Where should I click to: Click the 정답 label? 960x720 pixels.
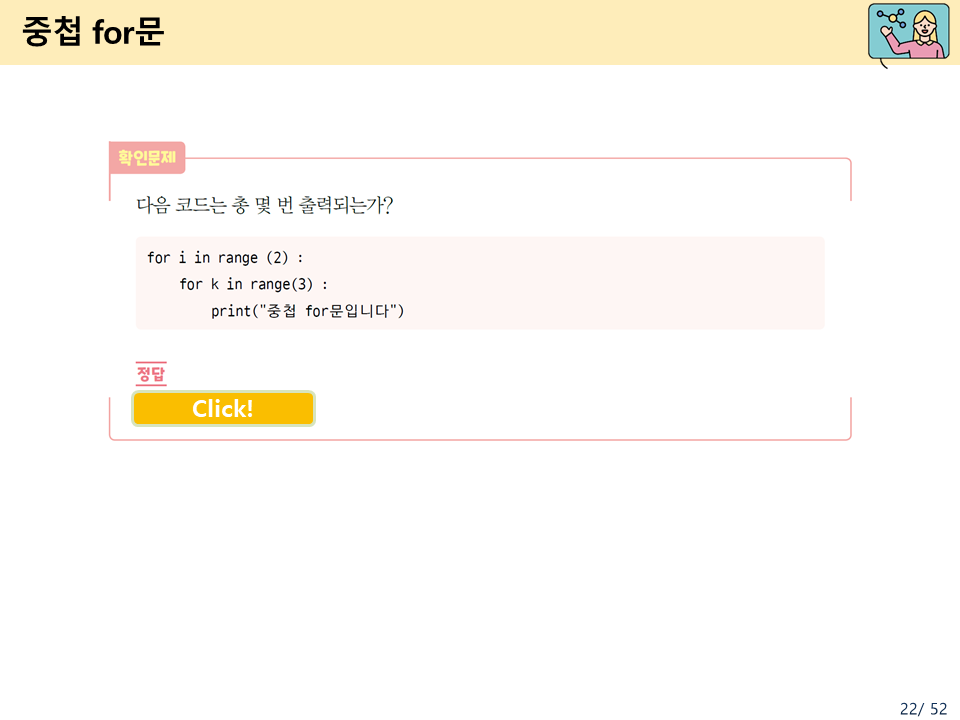151,373
